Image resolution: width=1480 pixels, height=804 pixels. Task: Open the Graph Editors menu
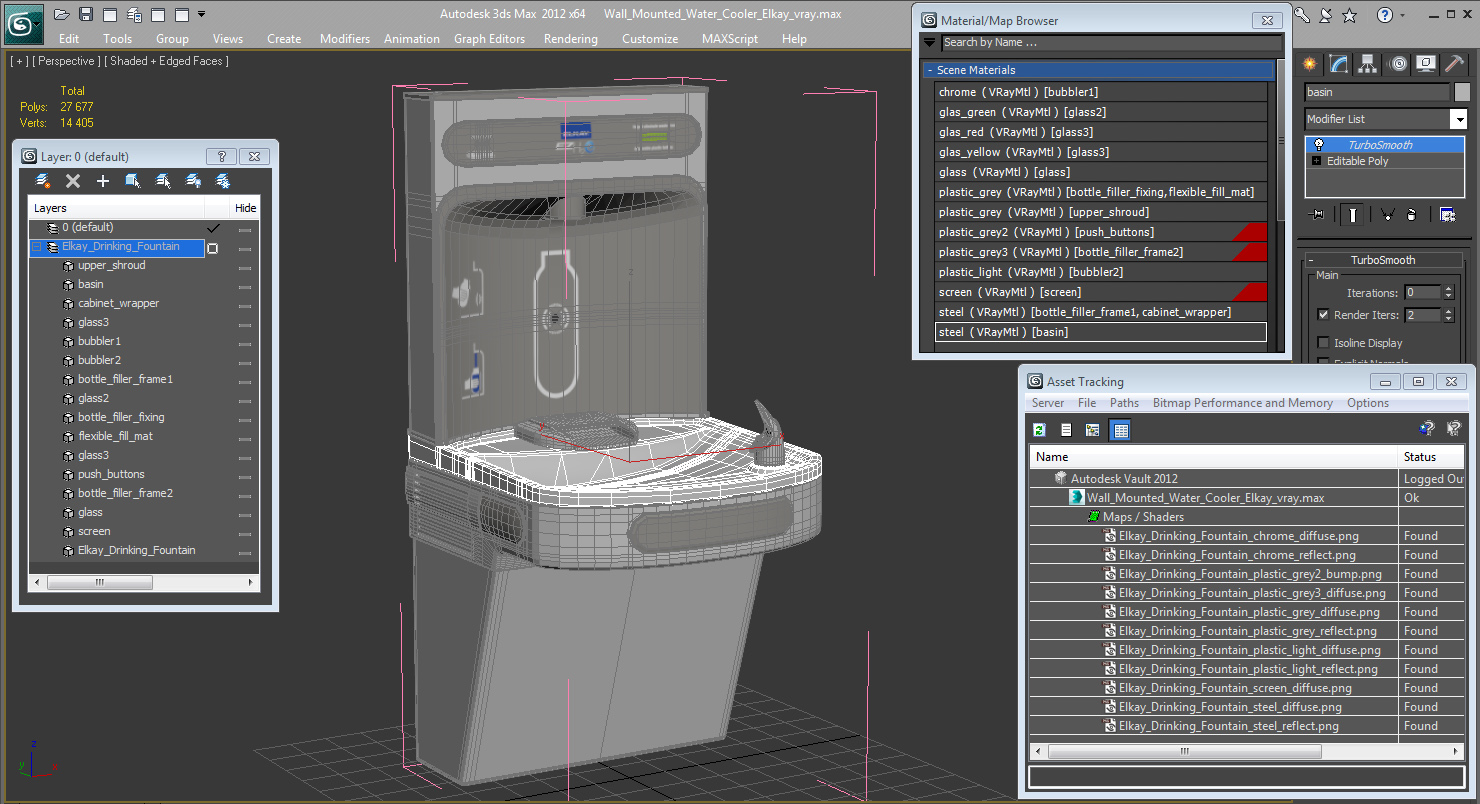click(x=489, y=39)
